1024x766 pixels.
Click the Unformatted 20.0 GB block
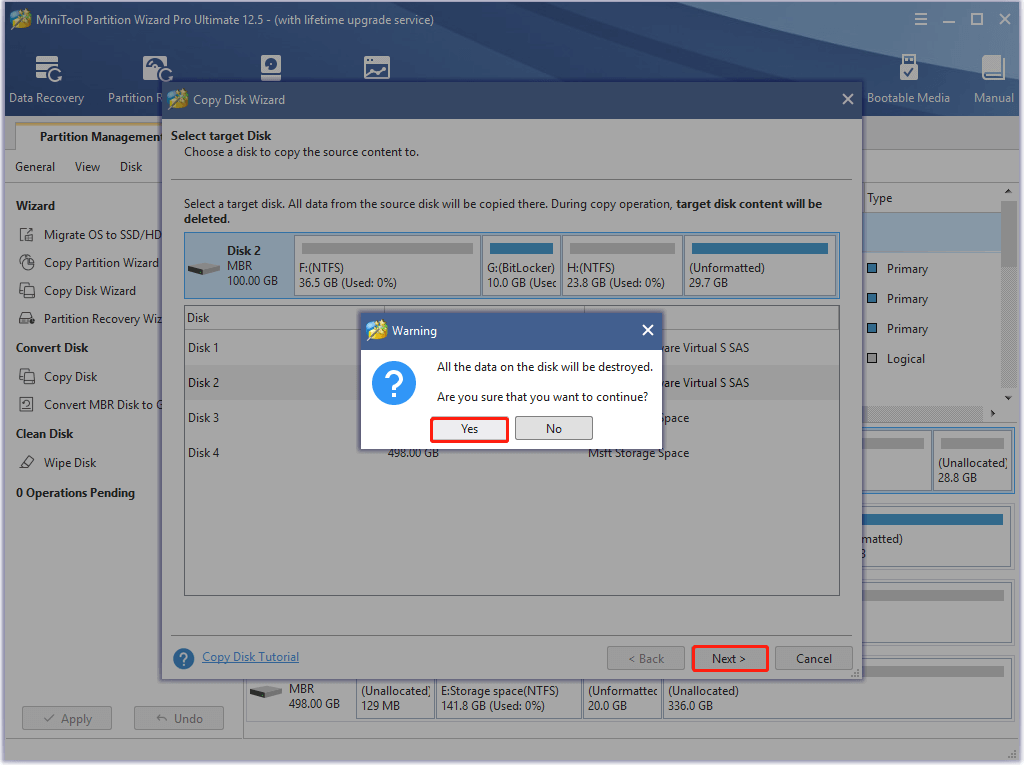622,698
